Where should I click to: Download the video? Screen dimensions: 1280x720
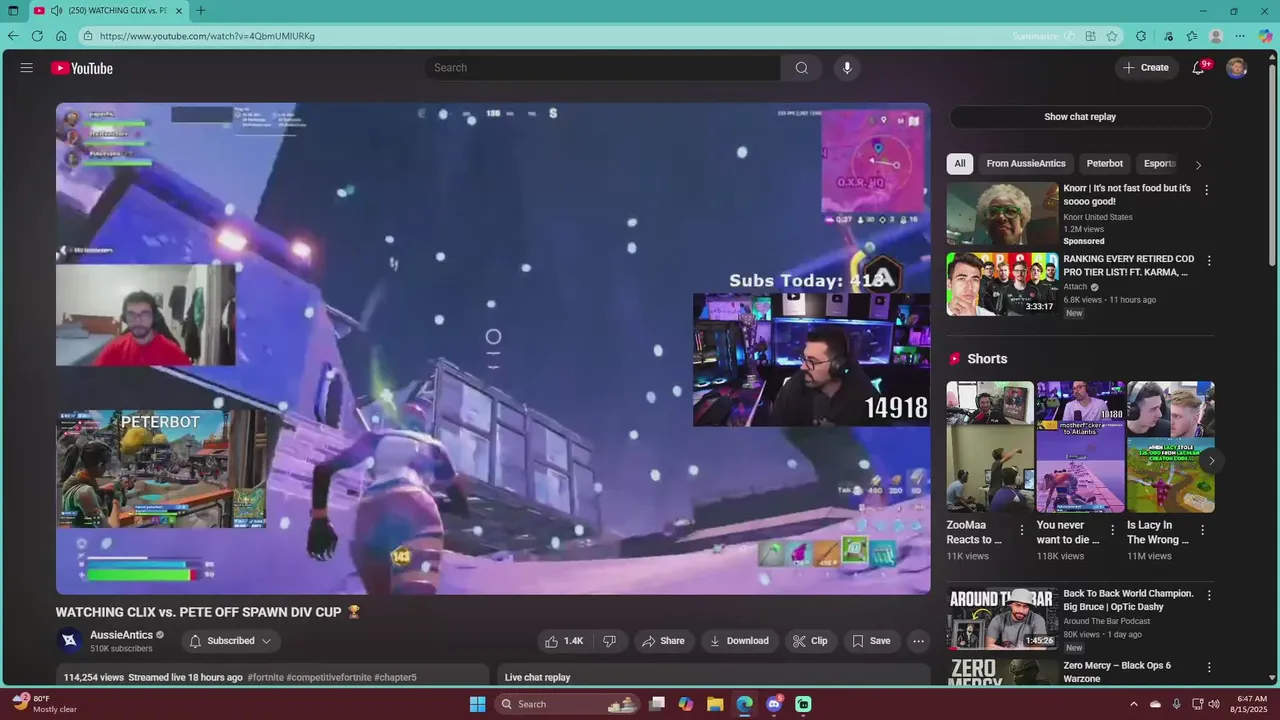pyautogui.click(x=739, y=641)
